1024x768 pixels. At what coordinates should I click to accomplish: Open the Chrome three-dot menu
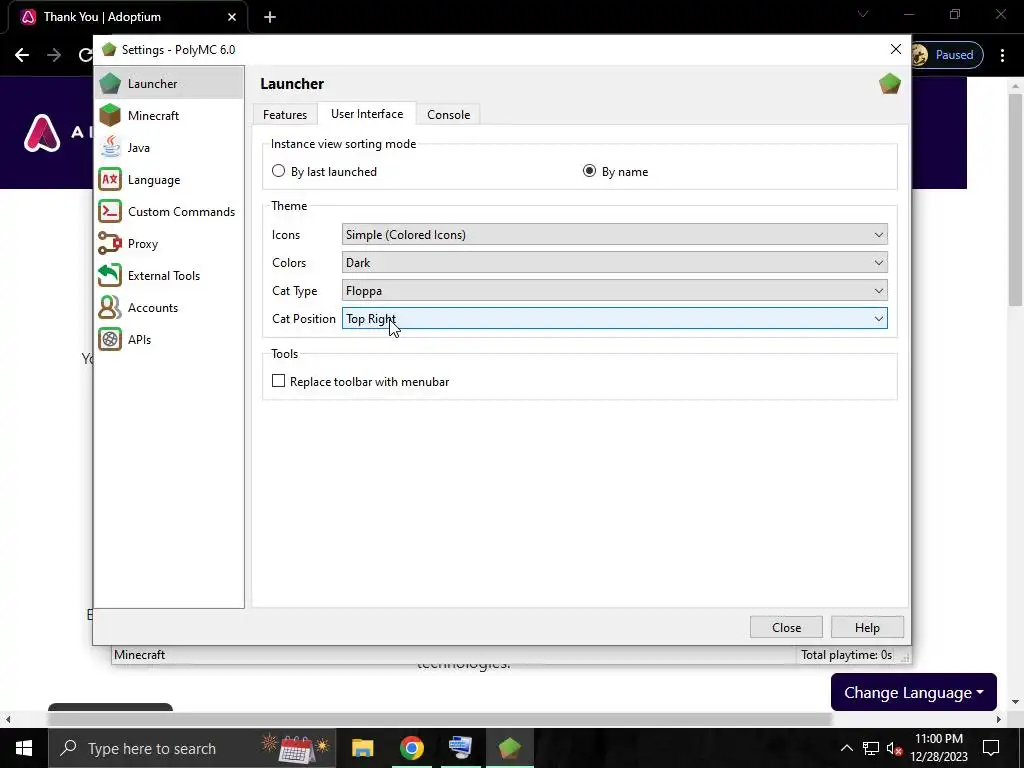click(1002, 55)
